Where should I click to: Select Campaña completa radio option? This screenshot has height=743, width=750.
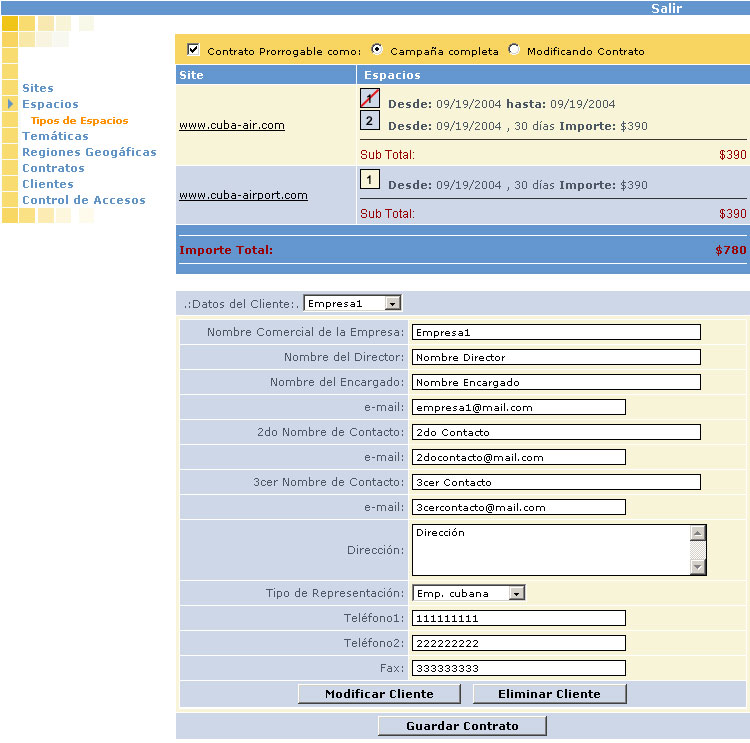[377, 49]
